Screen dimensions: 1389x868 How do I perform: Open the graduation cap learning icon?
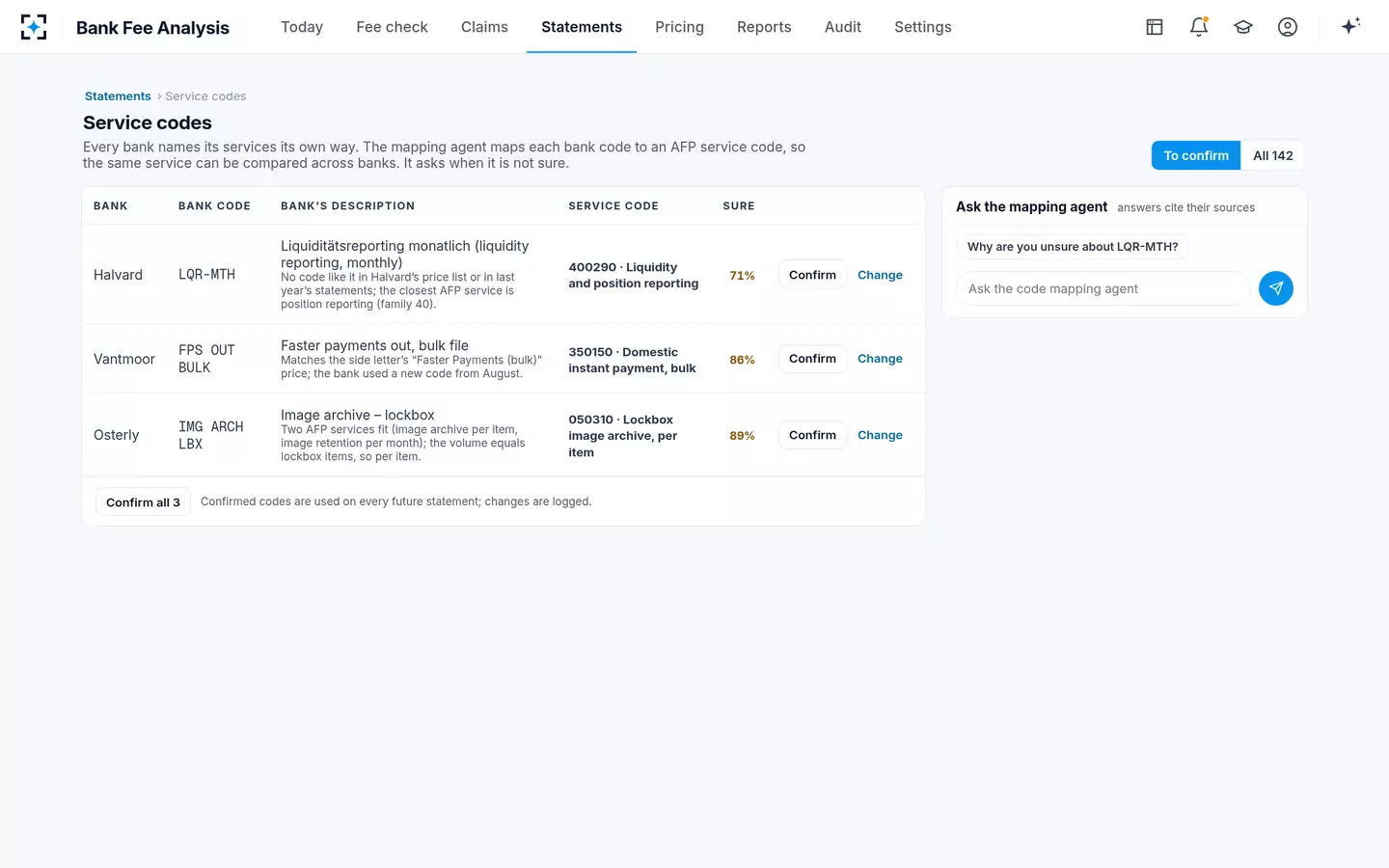pos(1243,27)
